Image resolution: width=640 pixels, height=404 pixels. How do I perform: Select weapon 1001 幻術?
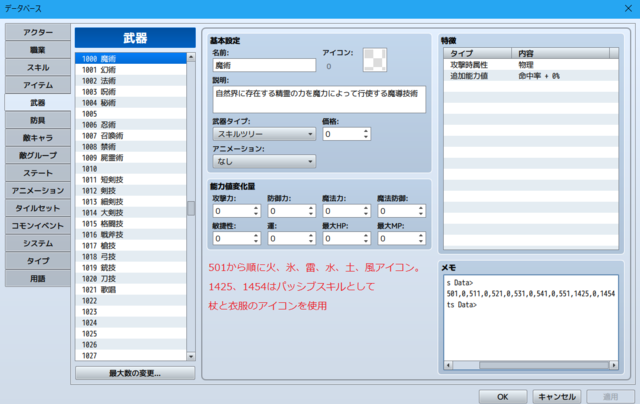coord(131,70)
